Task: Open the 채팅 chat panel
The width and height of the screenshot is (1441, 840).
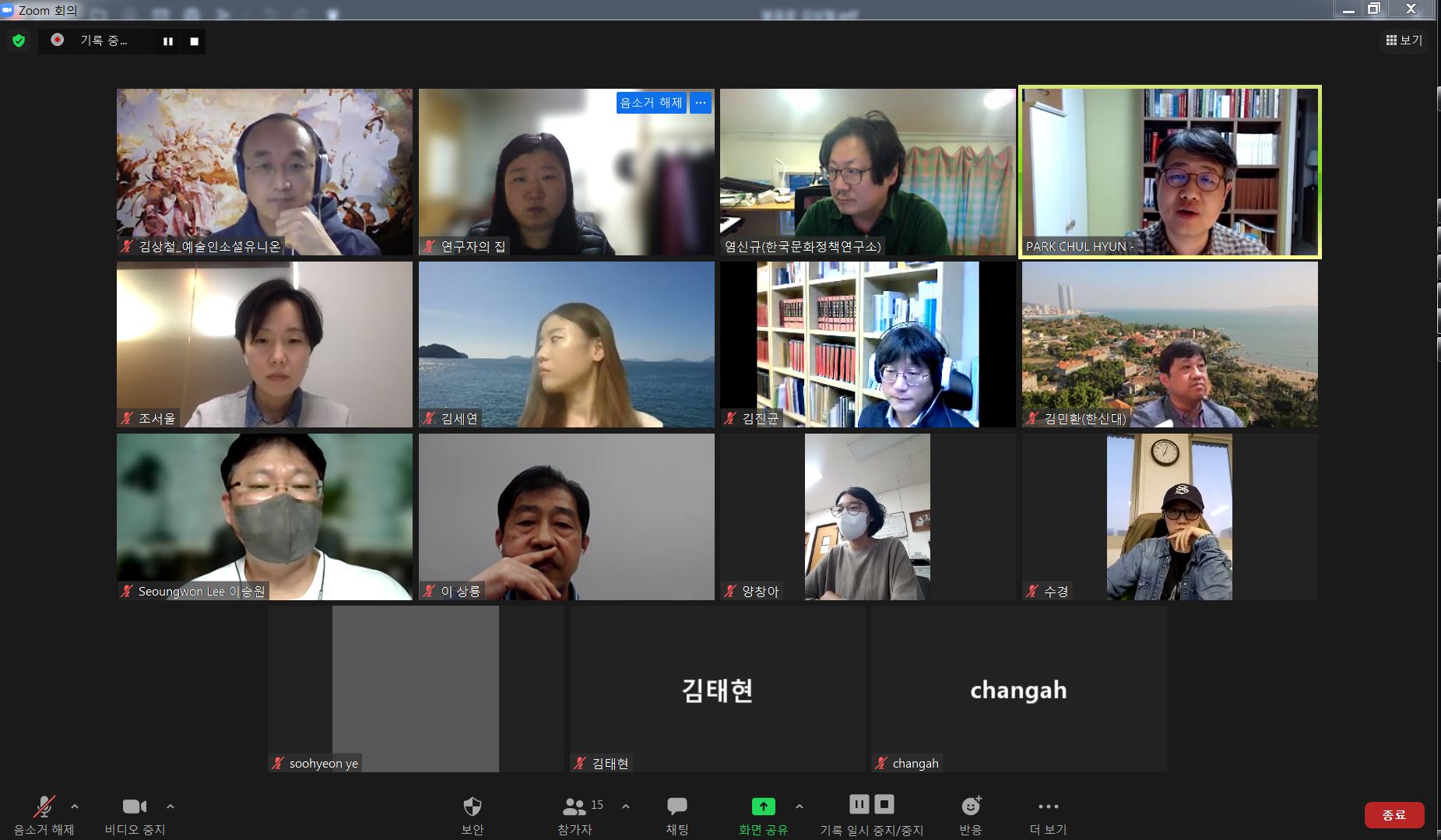Action: click(x=677, y=814)
